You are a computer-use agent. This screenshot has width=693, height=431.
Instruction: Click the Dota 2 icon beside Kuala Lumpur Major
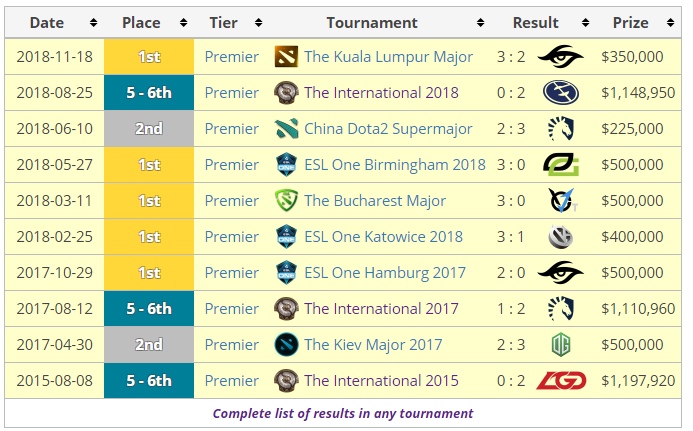(286, 57)
